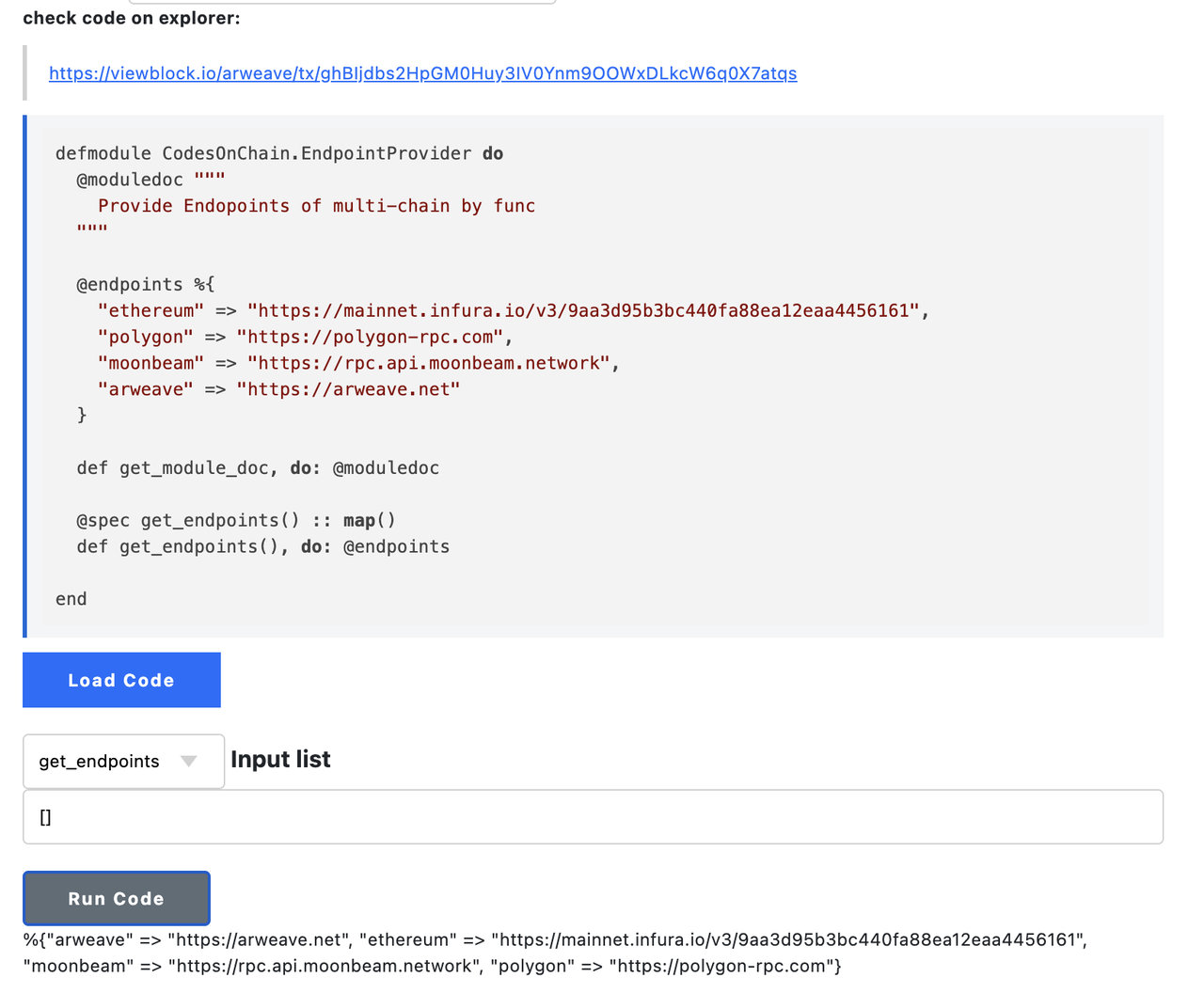Click the "moonbeam" rpc endpoint line

[358, 363]
